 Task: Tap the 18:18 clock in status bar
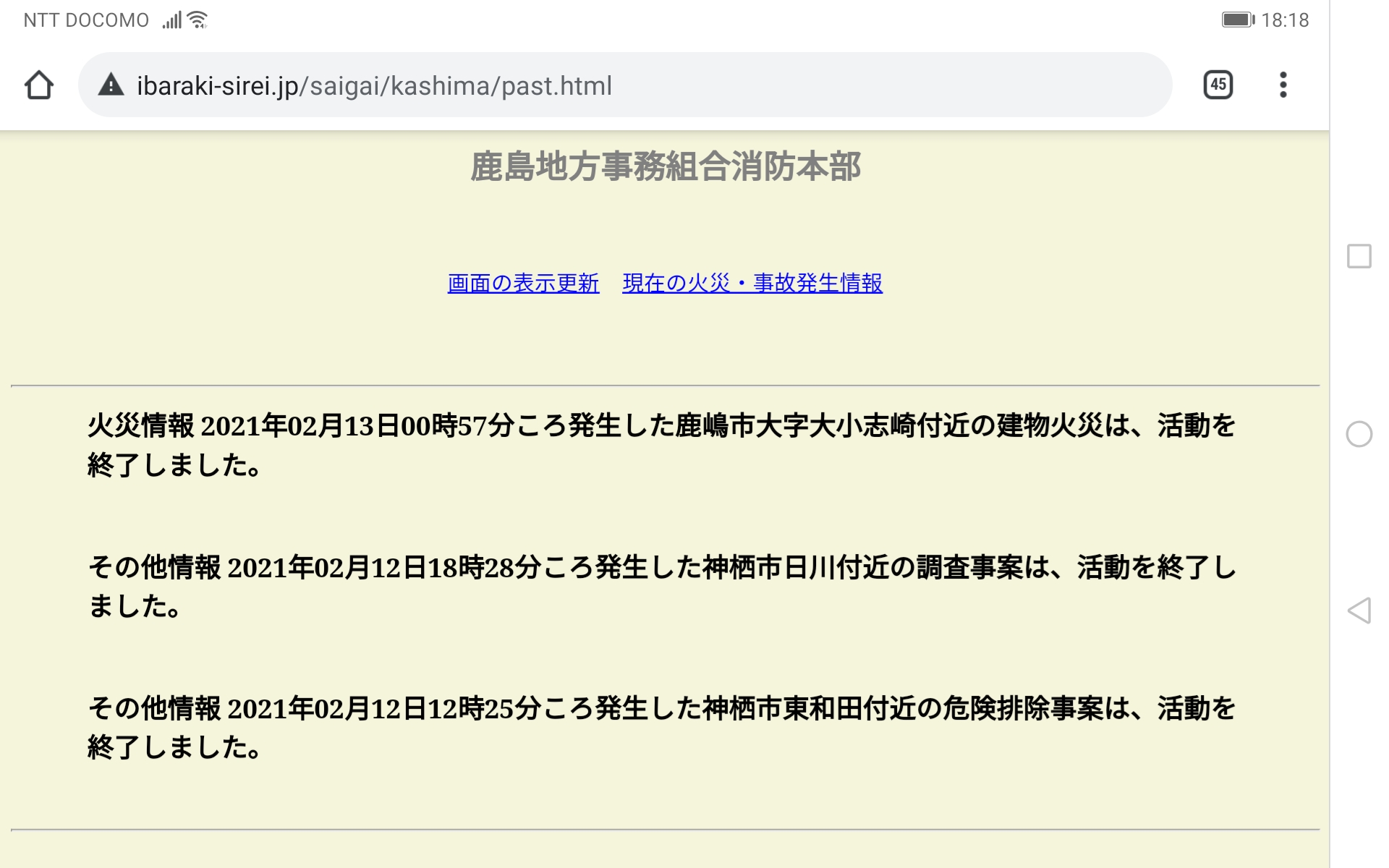click(1285, 20)
